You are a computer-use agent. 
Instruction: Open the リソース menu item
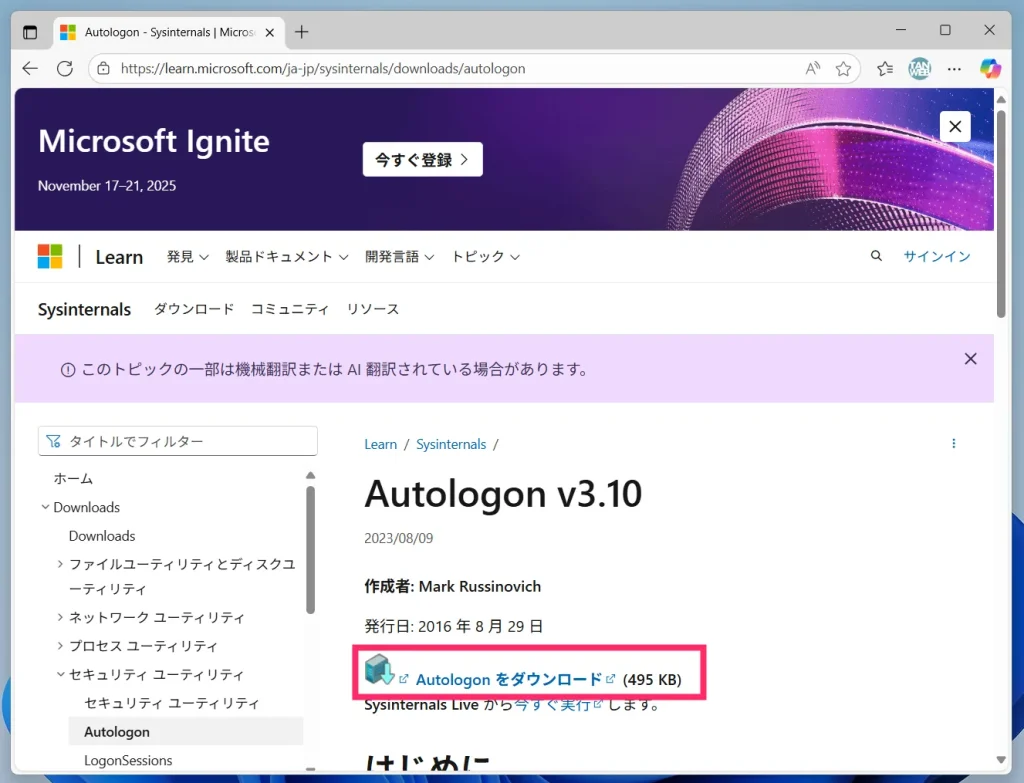pos(373,309)
